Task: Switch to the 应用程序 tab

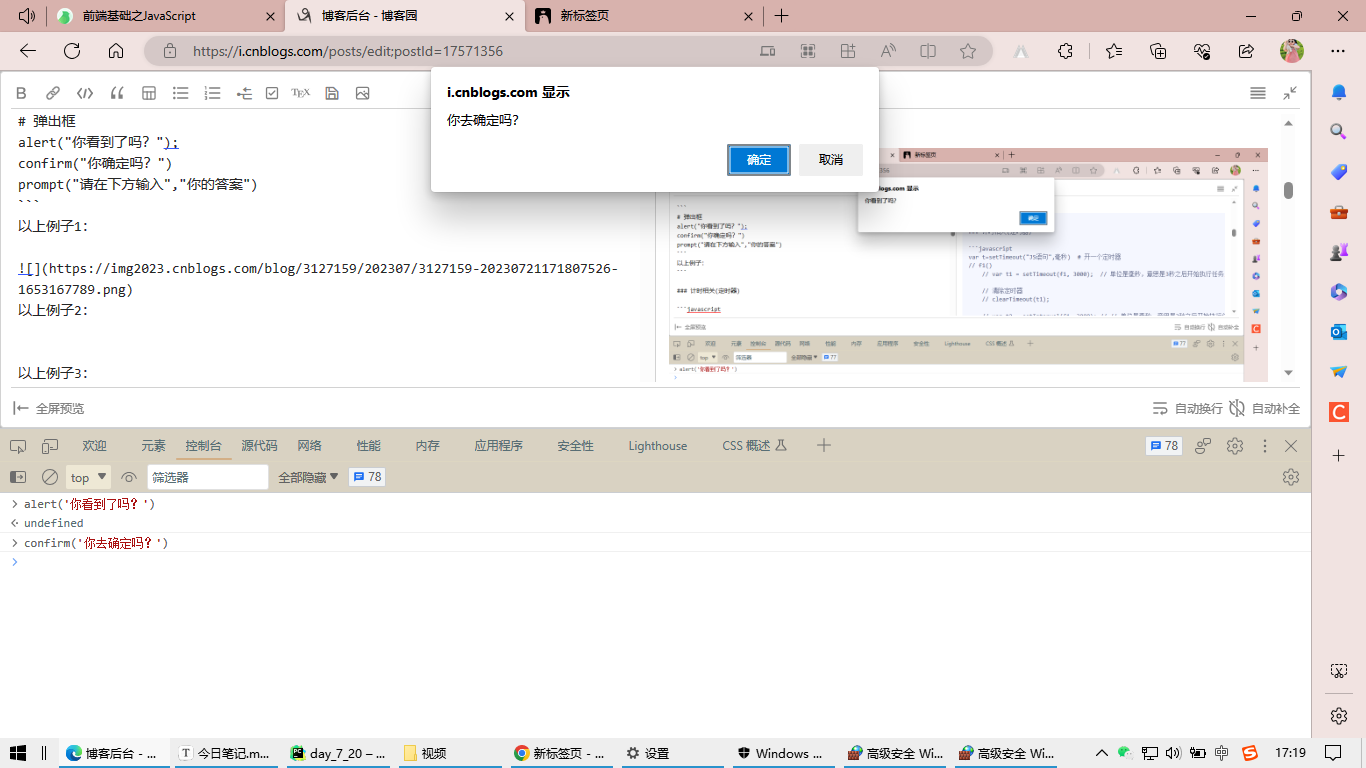Action: point(498,446)
